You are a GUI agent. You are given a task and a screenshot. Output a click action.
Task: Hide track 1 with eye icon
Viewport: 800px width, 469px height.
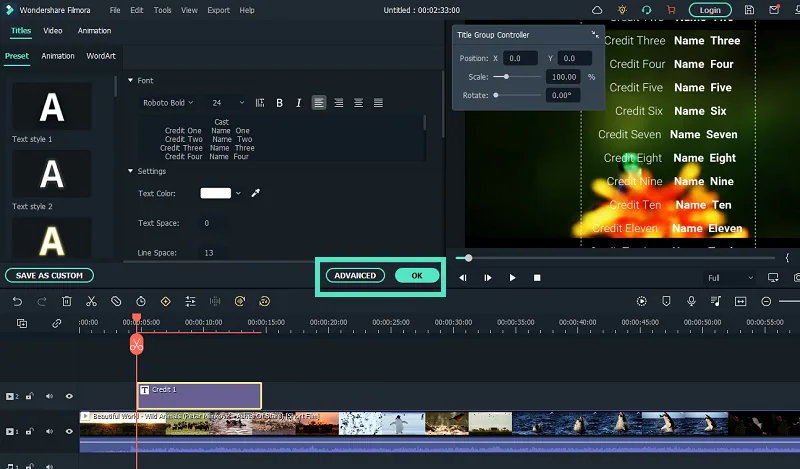69,431
